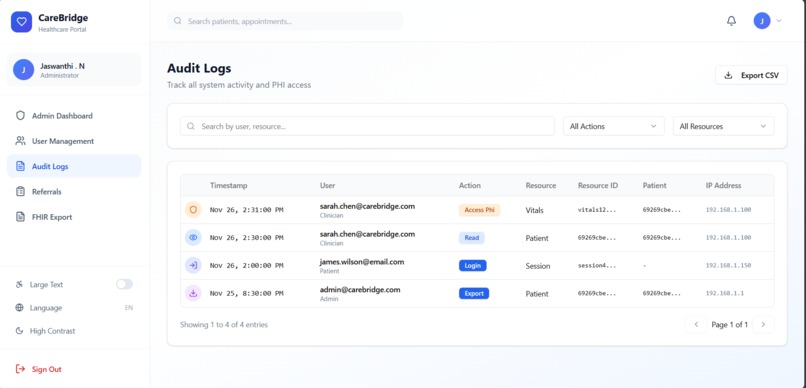Image resolution: width=806 pixels, height=388 pixels.
Task: Go to next page arrow
Action: 763,324
